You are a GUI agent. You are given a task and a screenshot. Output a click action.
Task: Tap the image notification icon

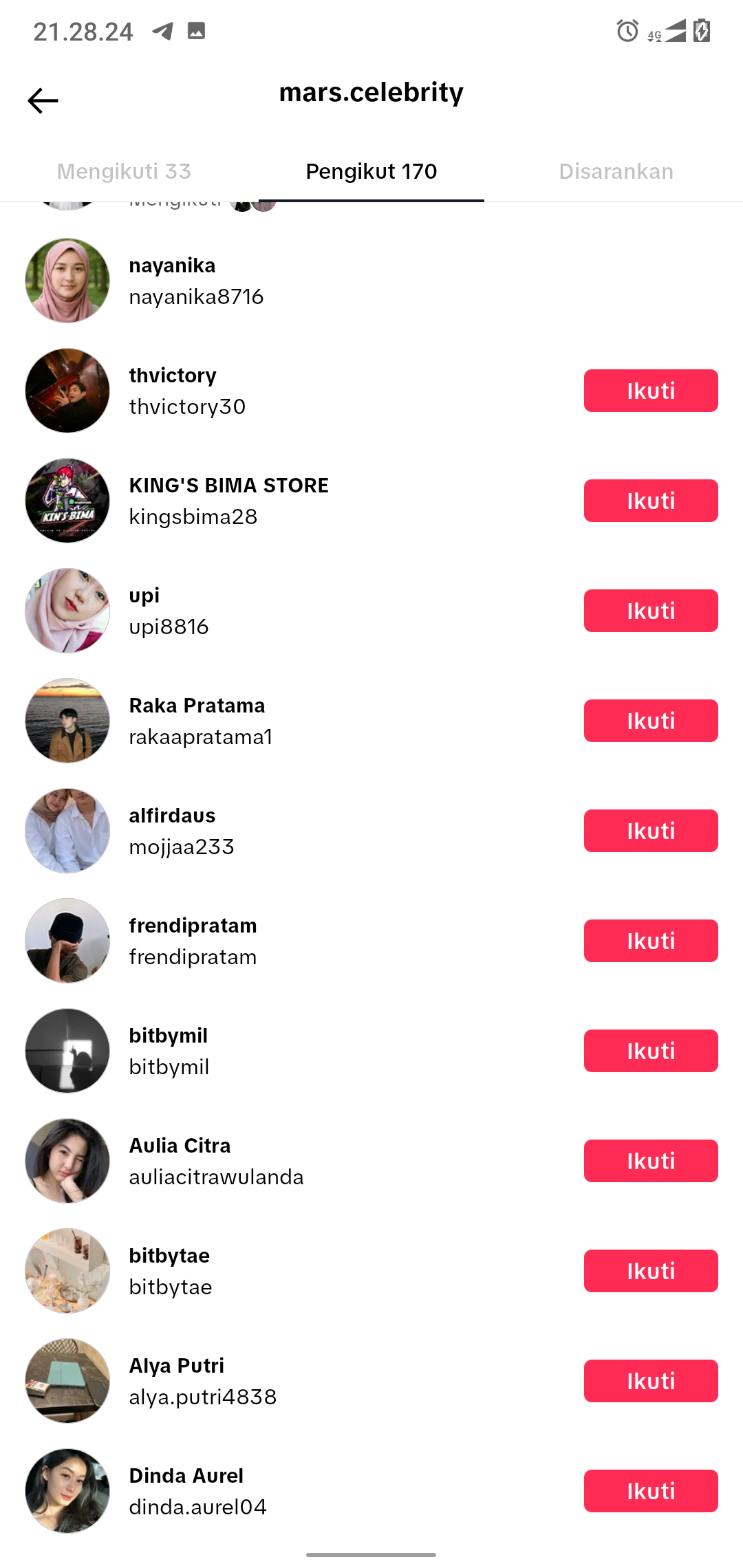tap(196, 31)
